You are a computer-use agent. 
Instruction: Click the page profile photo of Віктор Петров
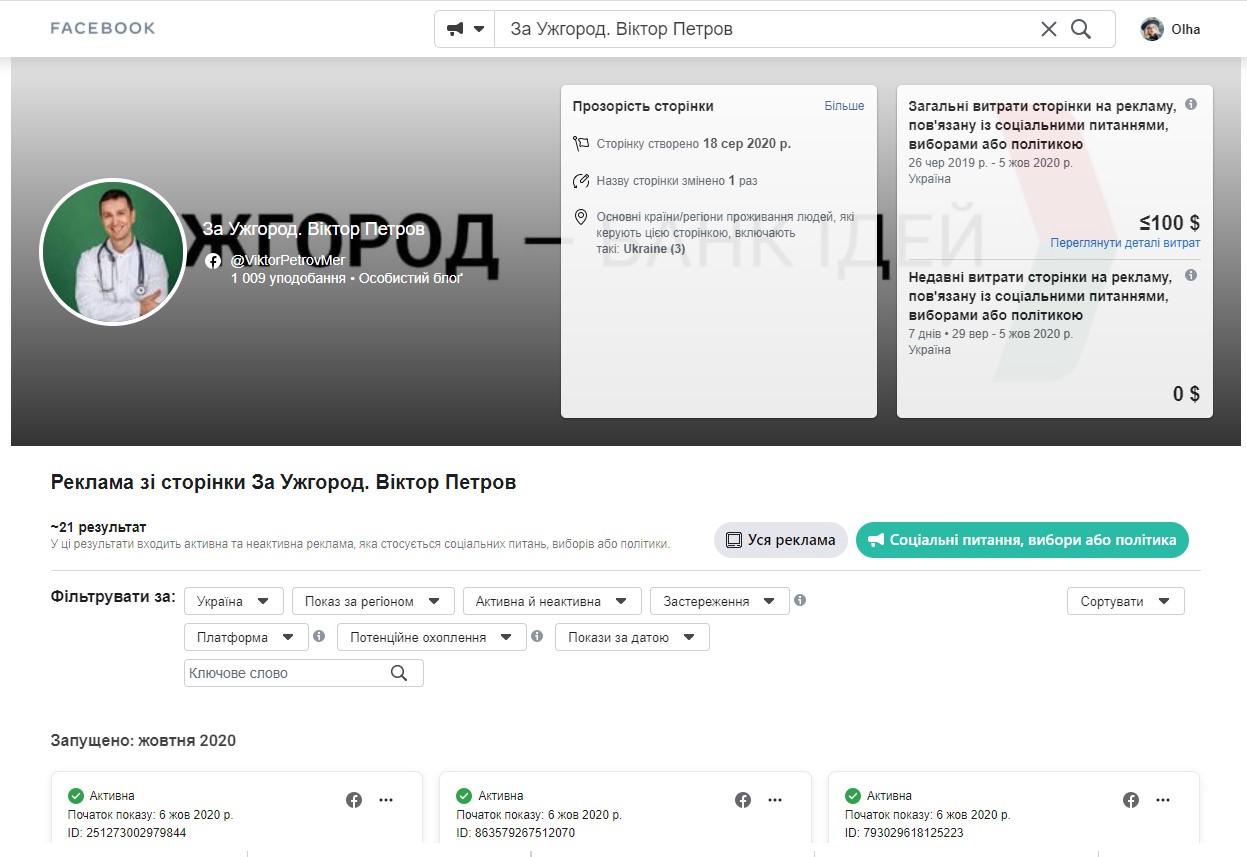point(113,252)
